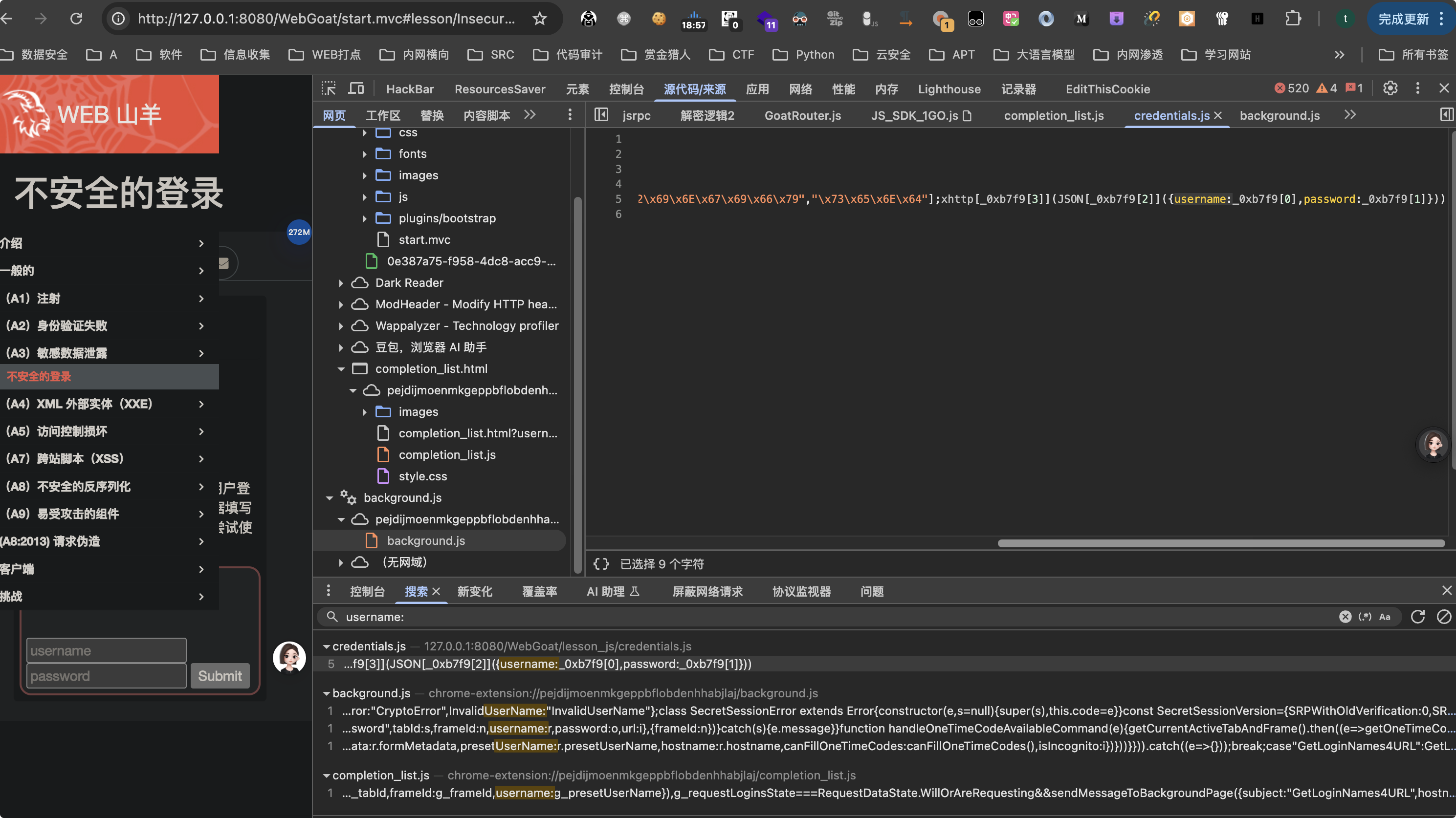This screenshot has width=1456, height=818.
Task: Close the credentials.js editor tab
Action: (1218, 115)
